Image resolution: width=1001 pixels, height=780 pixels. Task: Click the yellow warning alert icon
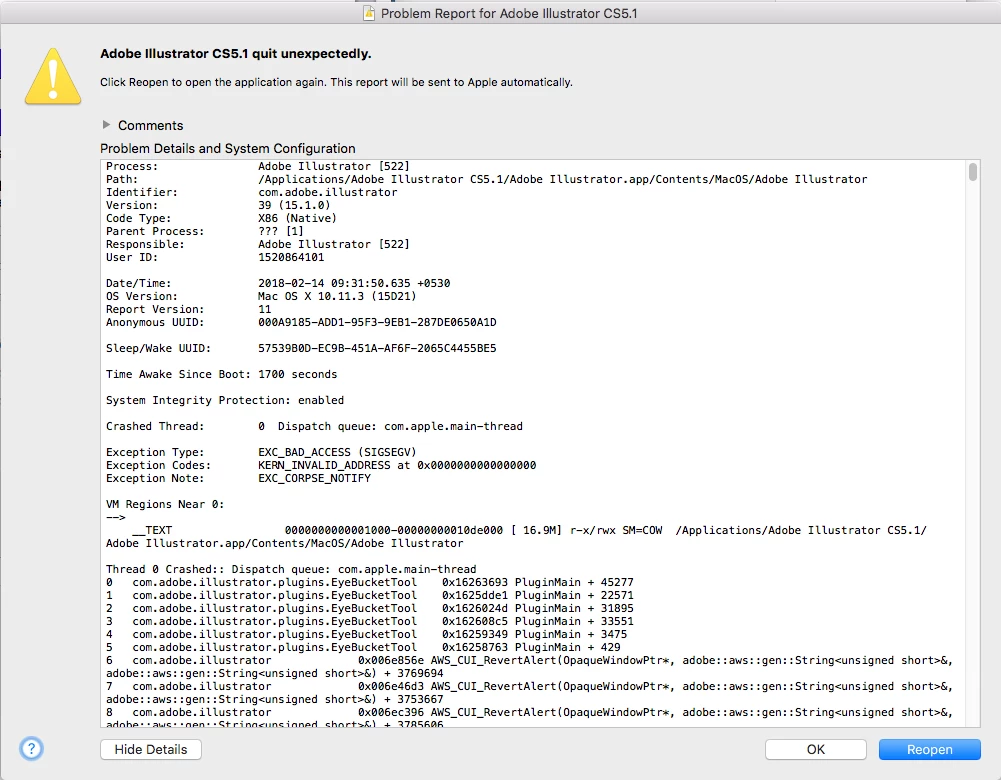53,77
